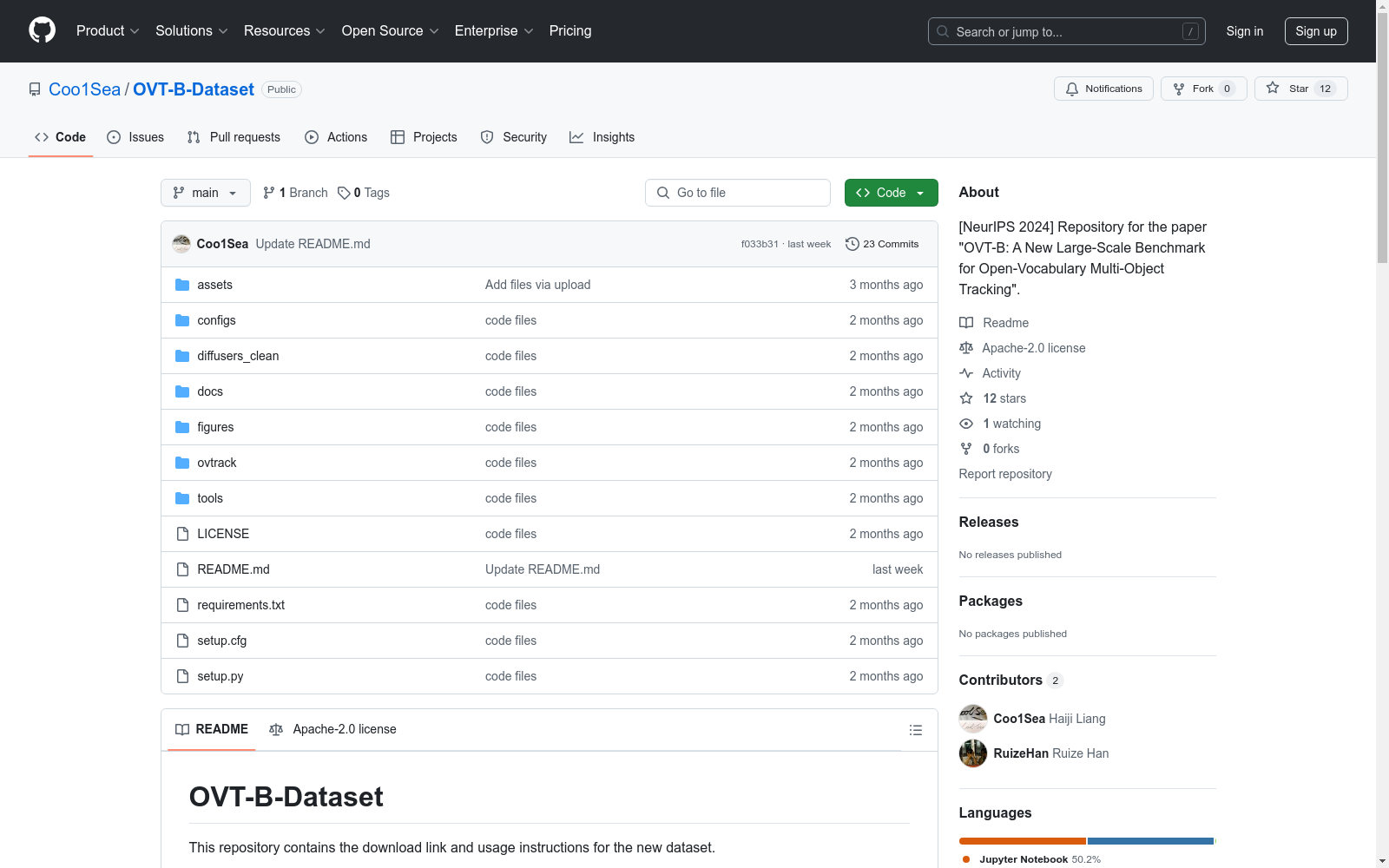Click the tag icon next to Tags
This screenshot has width=1389, height=868.
[x=344, y=193]
